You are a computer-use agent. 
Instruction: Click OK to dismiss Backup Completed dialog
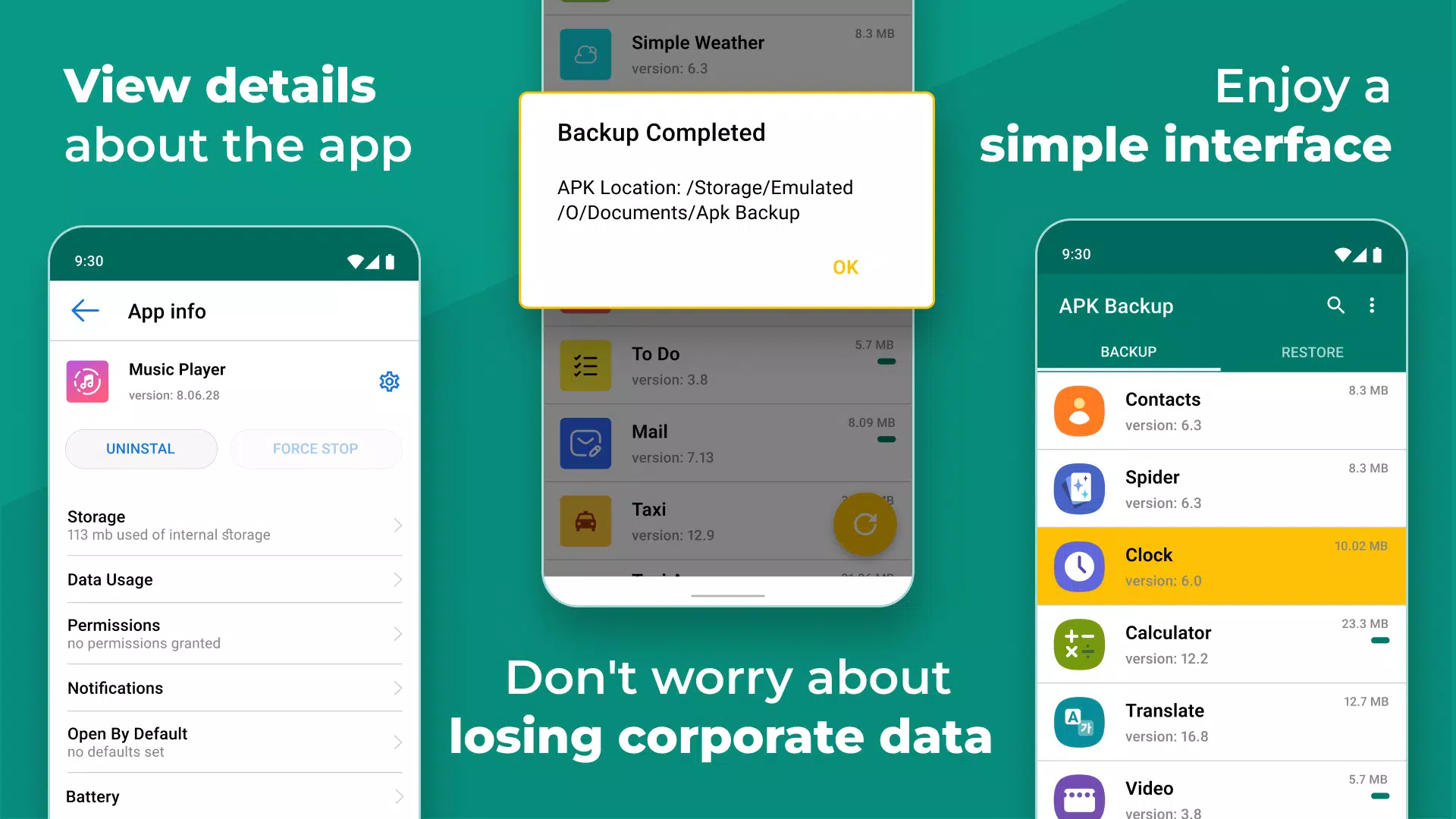point(846,266)
